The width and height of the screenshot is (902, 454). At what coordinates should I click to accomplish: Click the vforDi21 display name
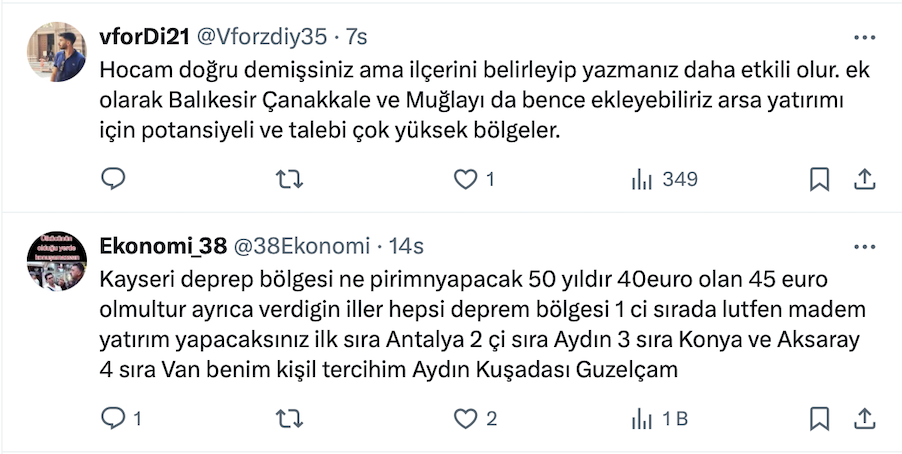point(142,37)
